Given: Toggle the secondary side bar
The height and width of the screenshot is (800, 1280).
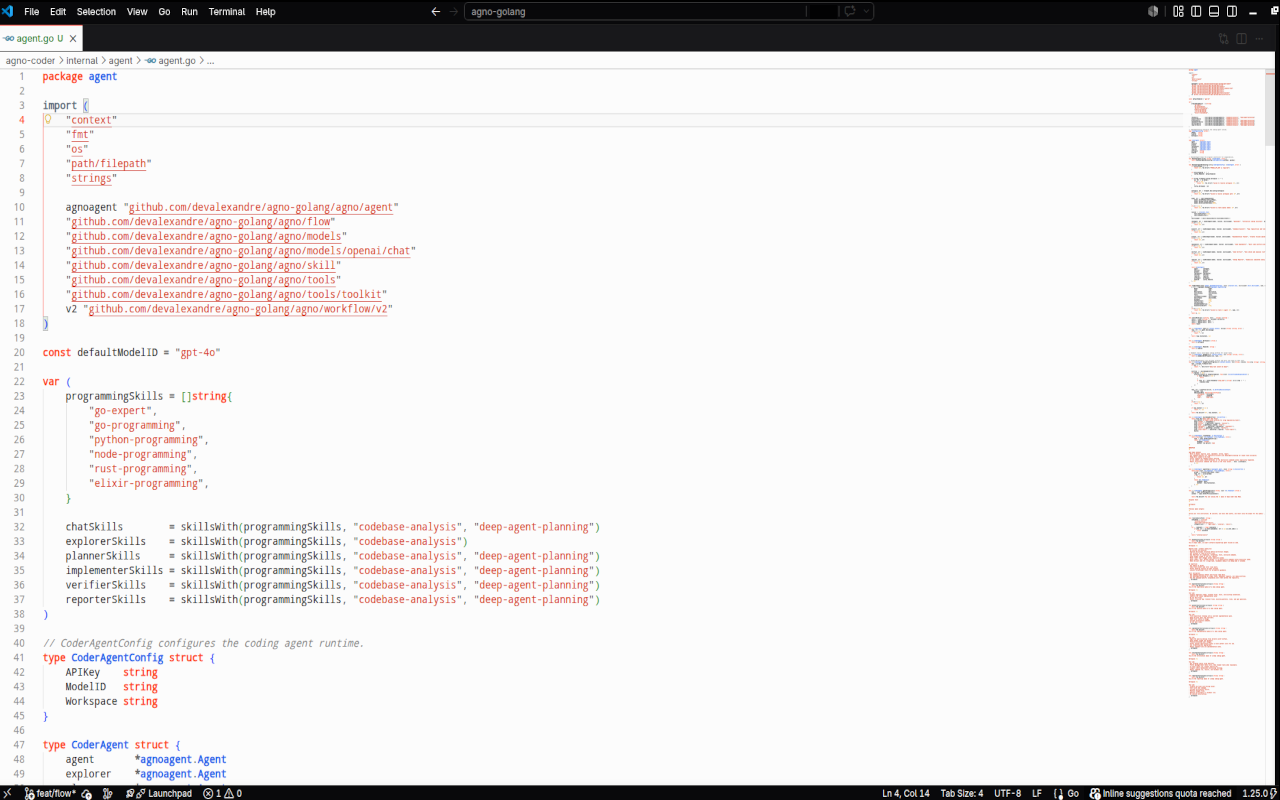Looking at the screenshot, I should pos(1232,12).
